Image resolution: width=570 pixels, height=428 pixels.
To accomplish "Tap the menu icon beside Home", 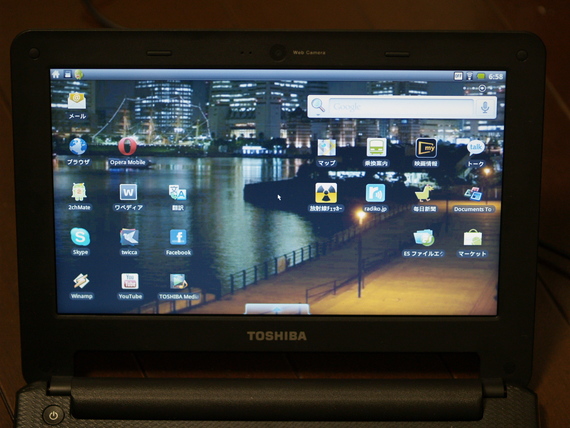I will coord(67,75).
